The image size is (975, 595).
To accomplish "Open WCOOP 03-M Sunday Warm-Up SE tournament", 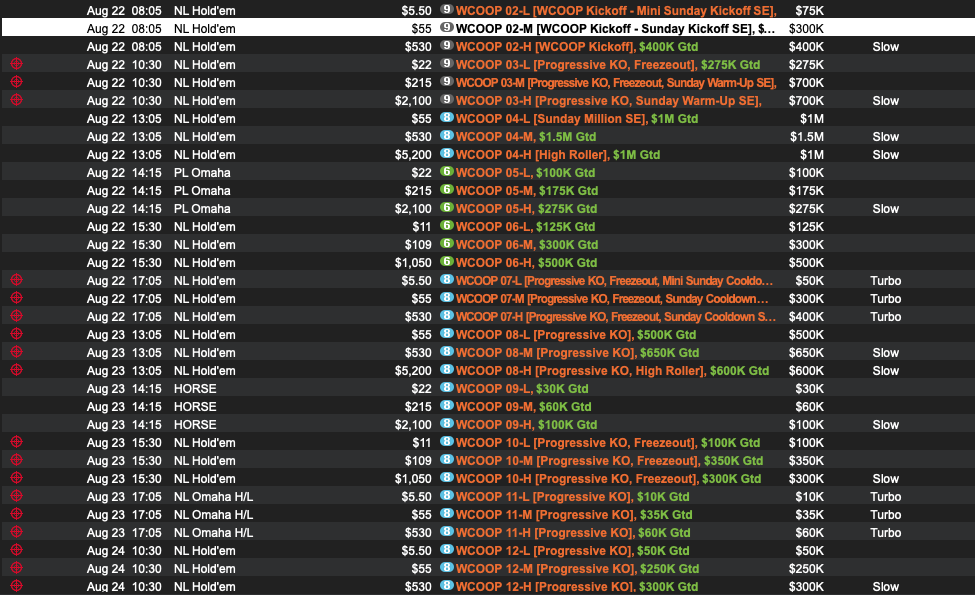I will point(616,83).
